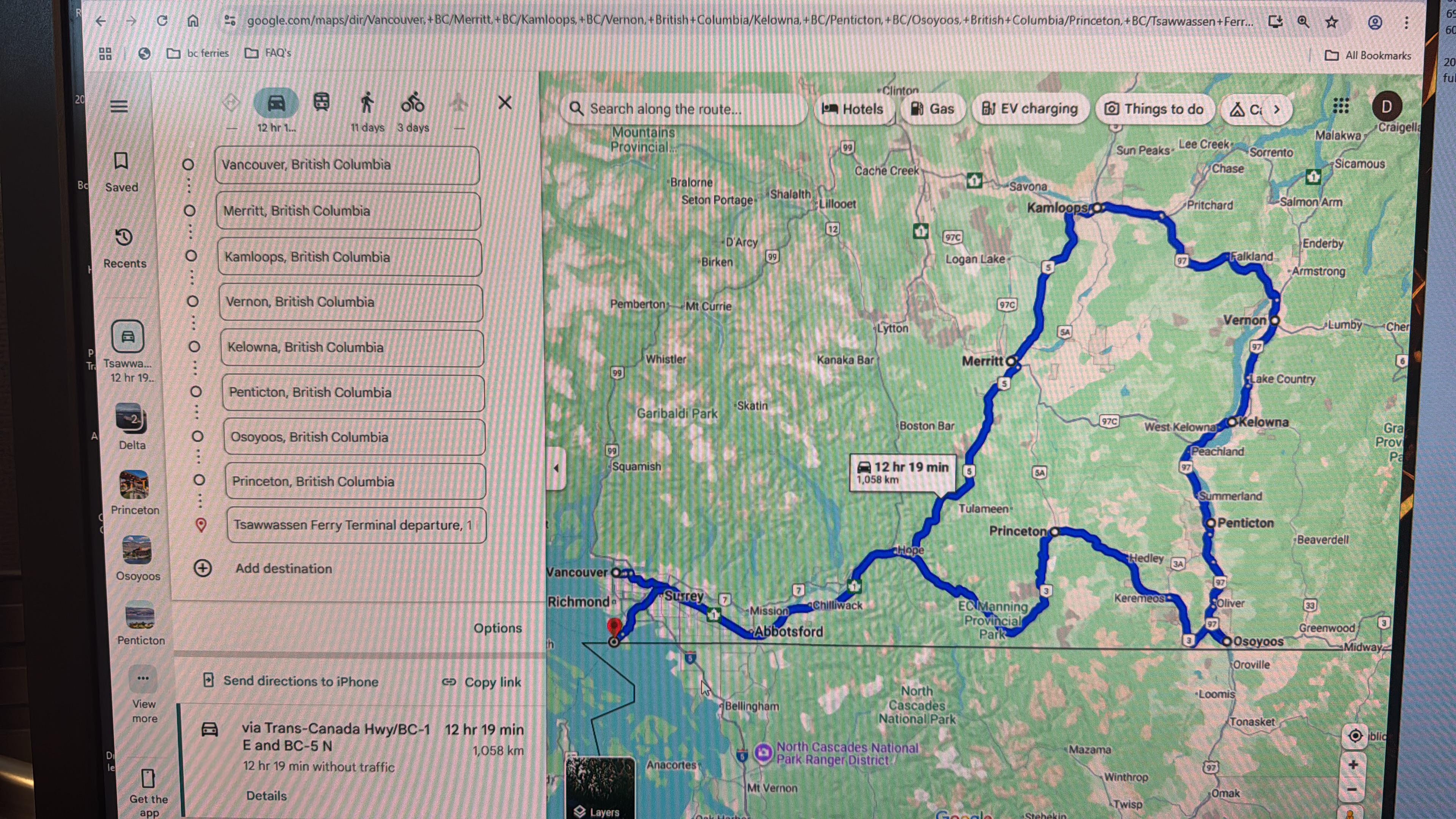The width and height of the screenshot is (1456, 819).
Task: Open the Google Maps hamburger menu
Action: pos(119,106)
